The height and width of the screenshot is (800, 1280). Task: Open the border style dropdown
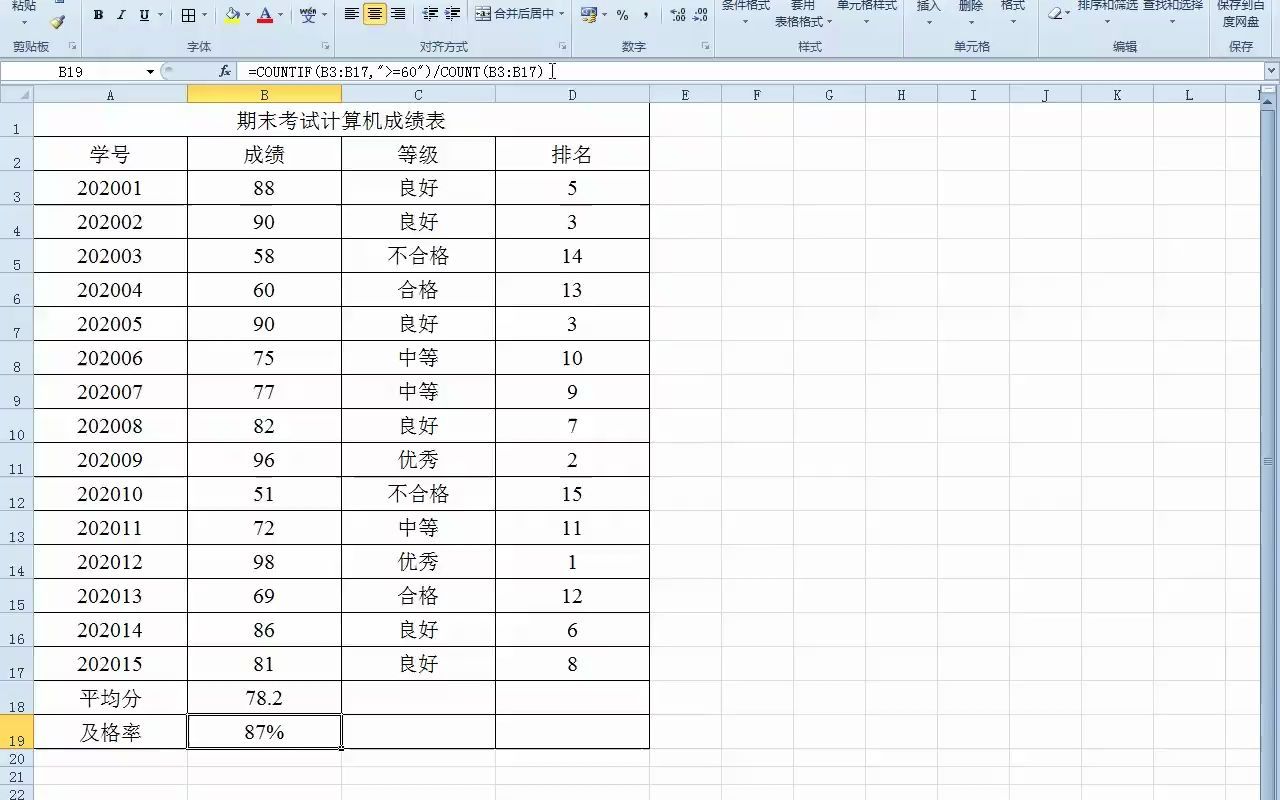point(204,15)
